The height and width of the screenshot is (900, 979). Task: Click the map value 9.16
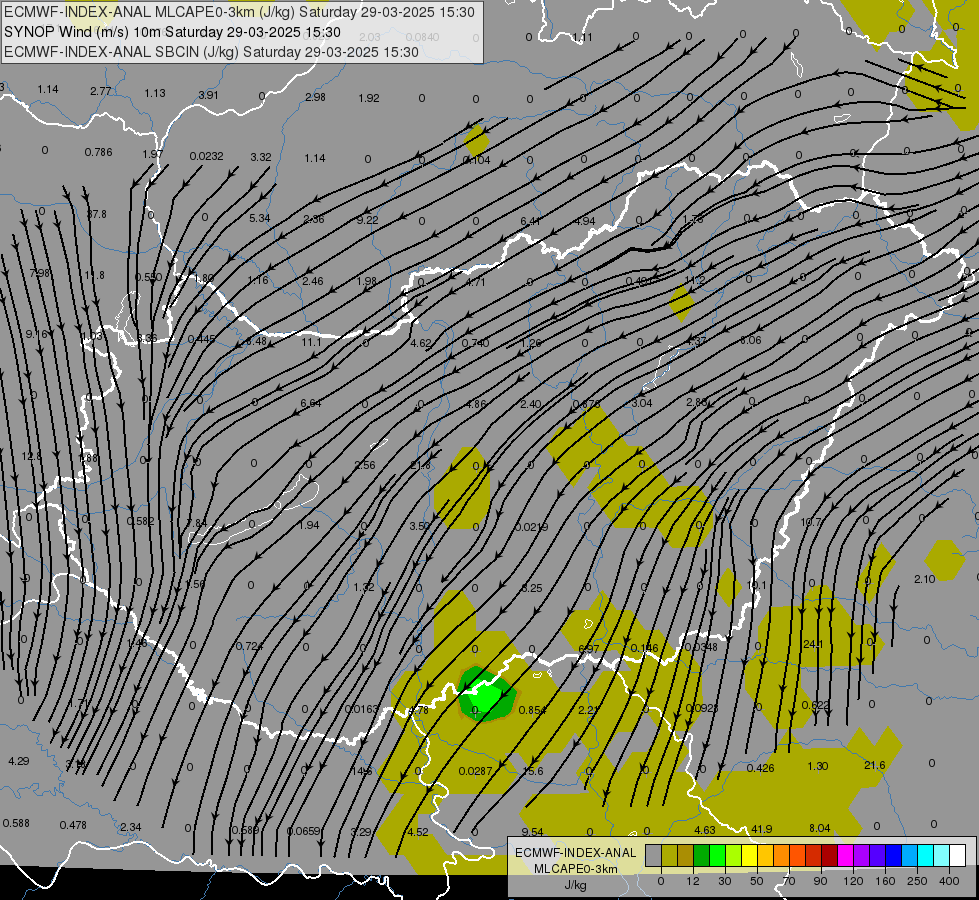[x=36, y=334]
